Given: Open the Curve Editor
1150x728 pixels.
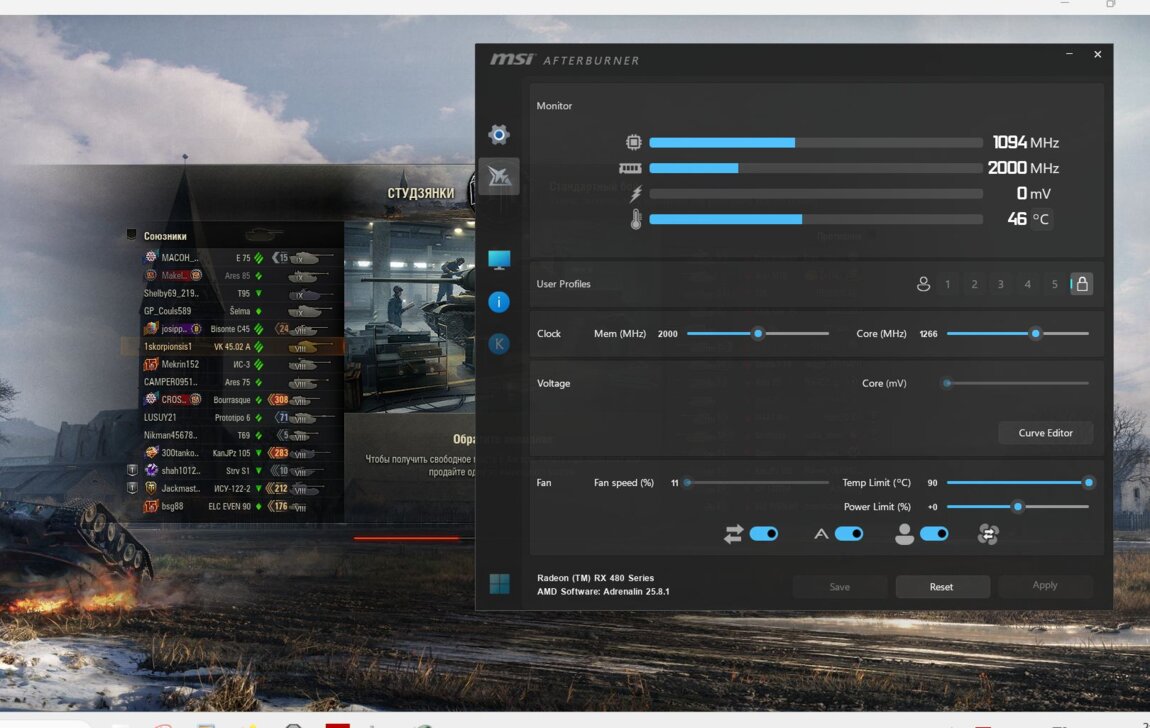Looking at the screenshot, I should pos(1045,433).
